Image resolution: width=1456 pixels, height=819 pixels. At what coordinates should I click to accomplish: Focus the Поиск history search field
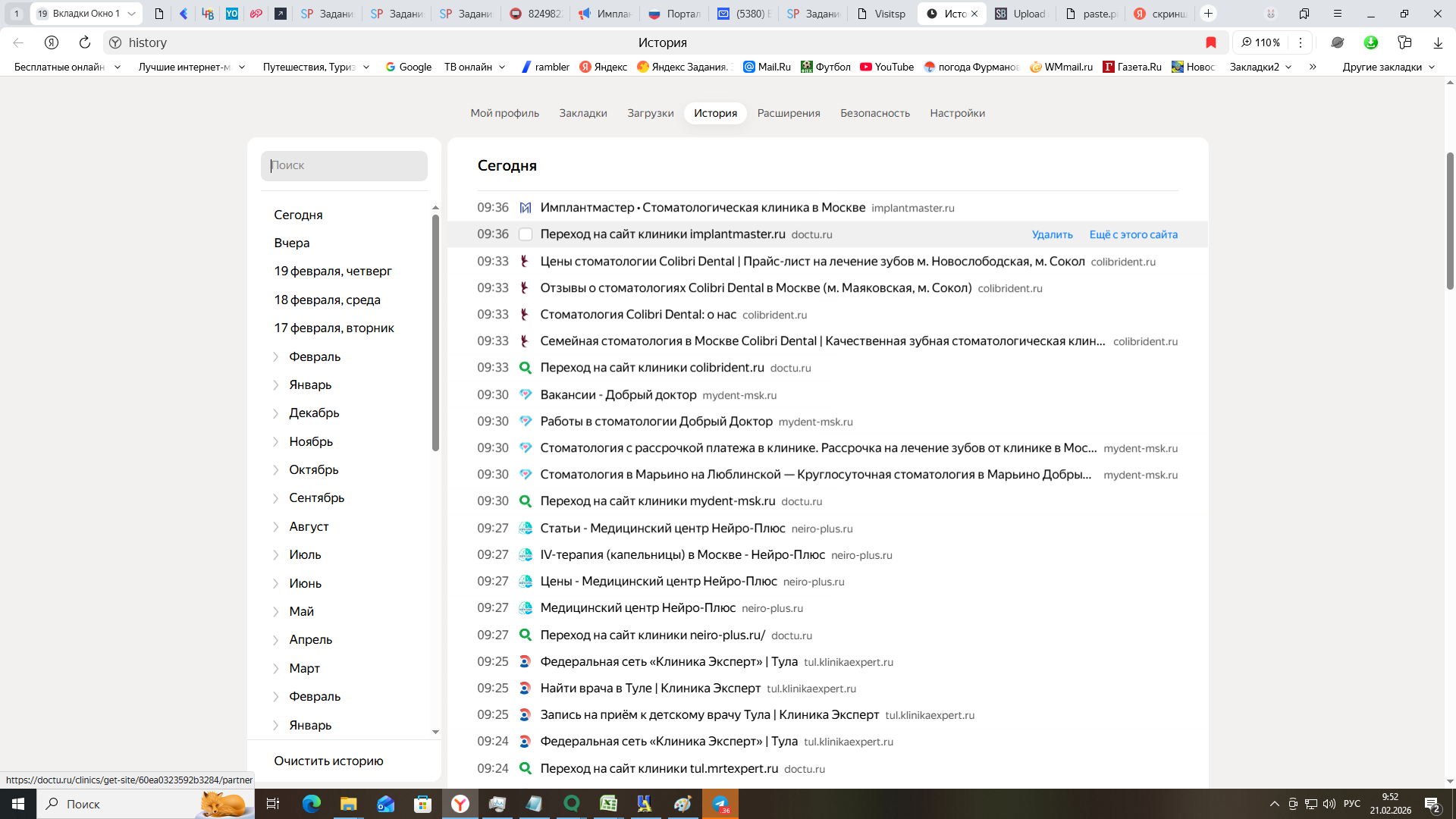coord(344,165)
